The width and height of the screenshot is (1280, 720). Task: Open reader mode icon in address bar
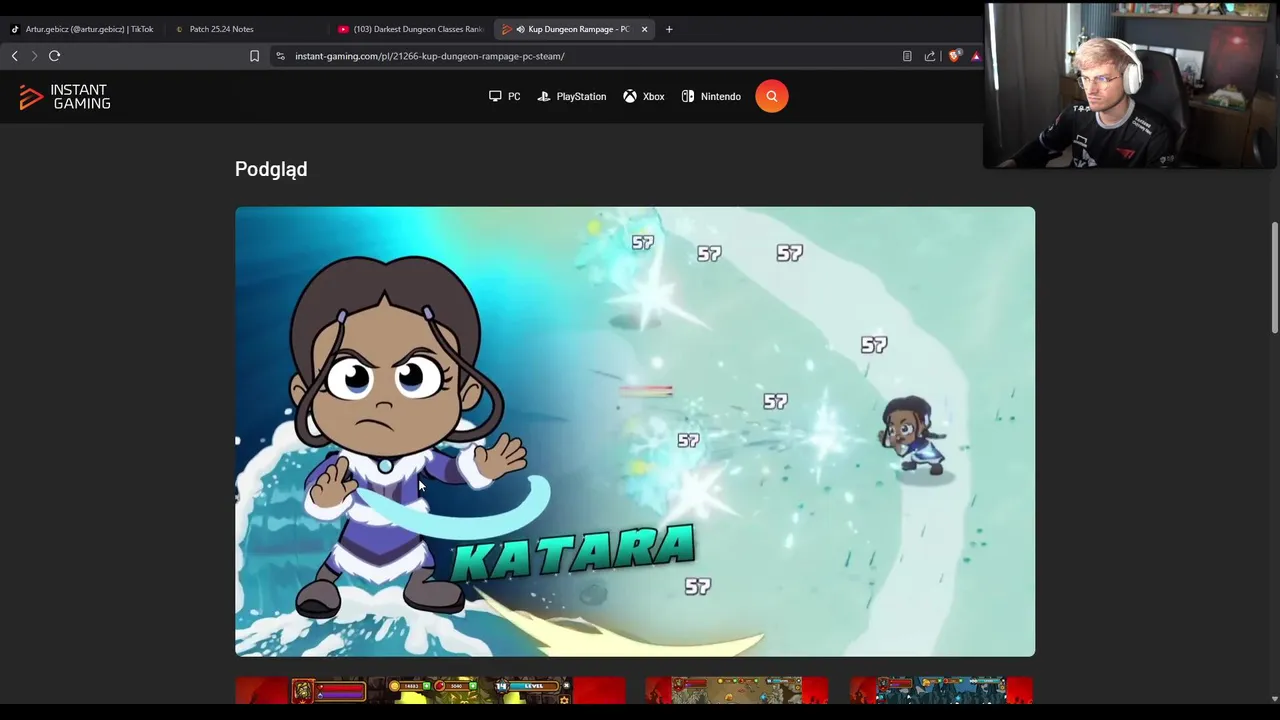907,56
